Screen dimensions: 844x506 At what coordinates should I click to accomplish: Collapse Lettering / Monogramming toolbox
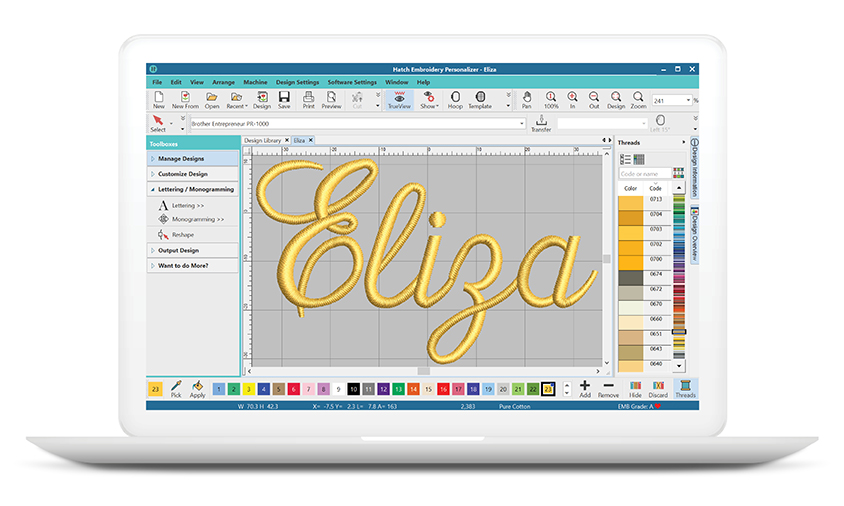[193, 189]
